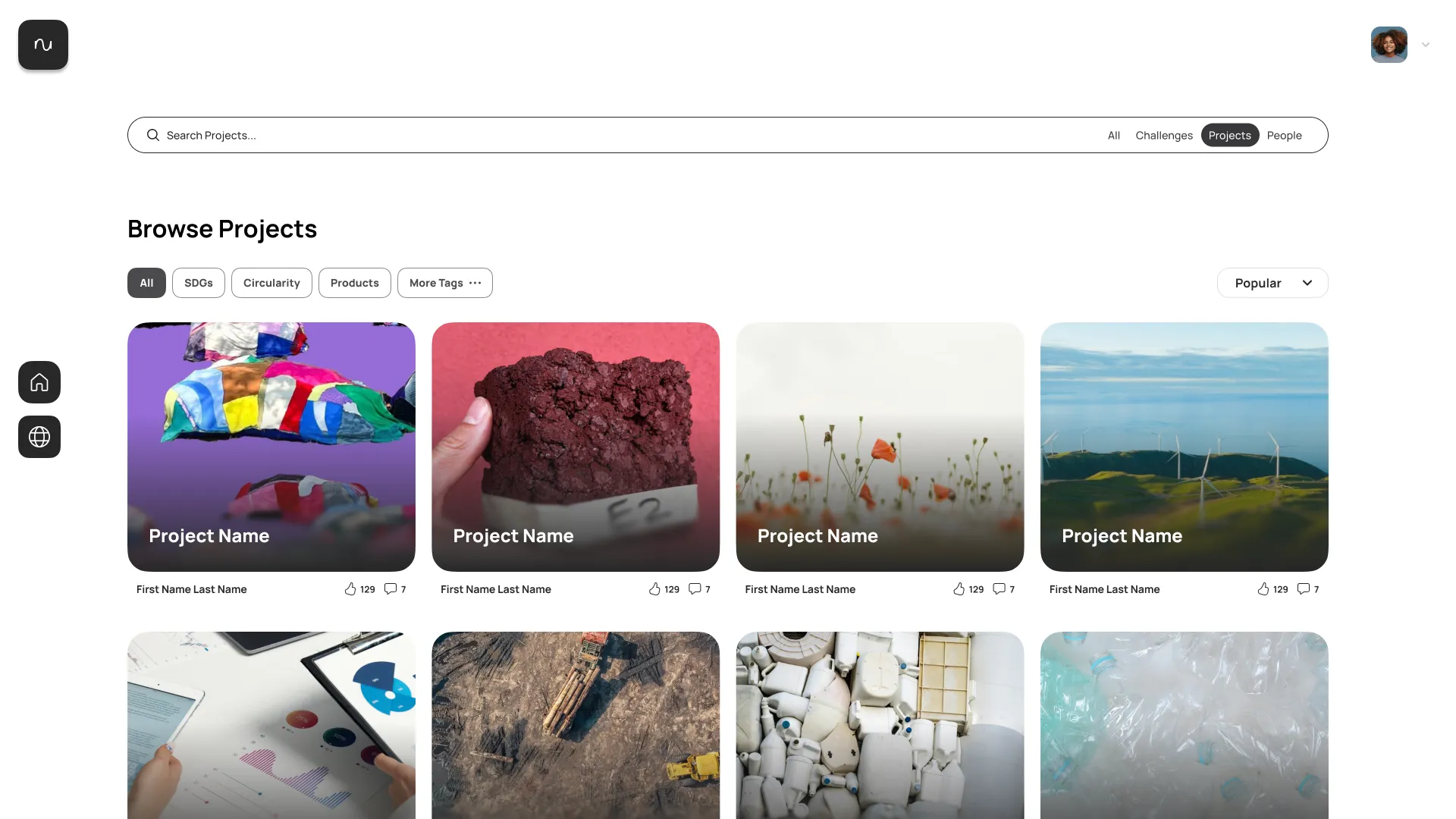Viewport: 1456px width, 819px height.
Task: Open comments on the wind turbine project
Action: [x=1304, y=589]
